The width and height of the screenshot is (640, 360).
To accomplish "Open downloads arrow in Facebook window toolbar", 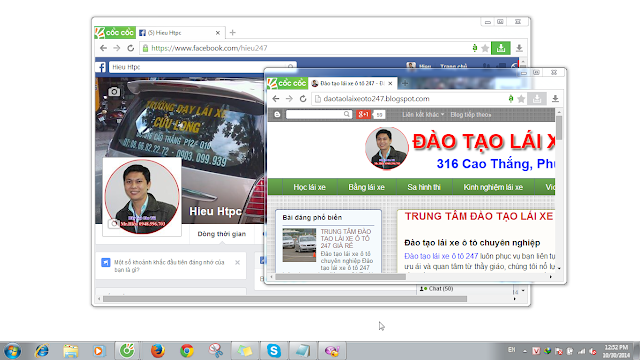I will [519, 48].
